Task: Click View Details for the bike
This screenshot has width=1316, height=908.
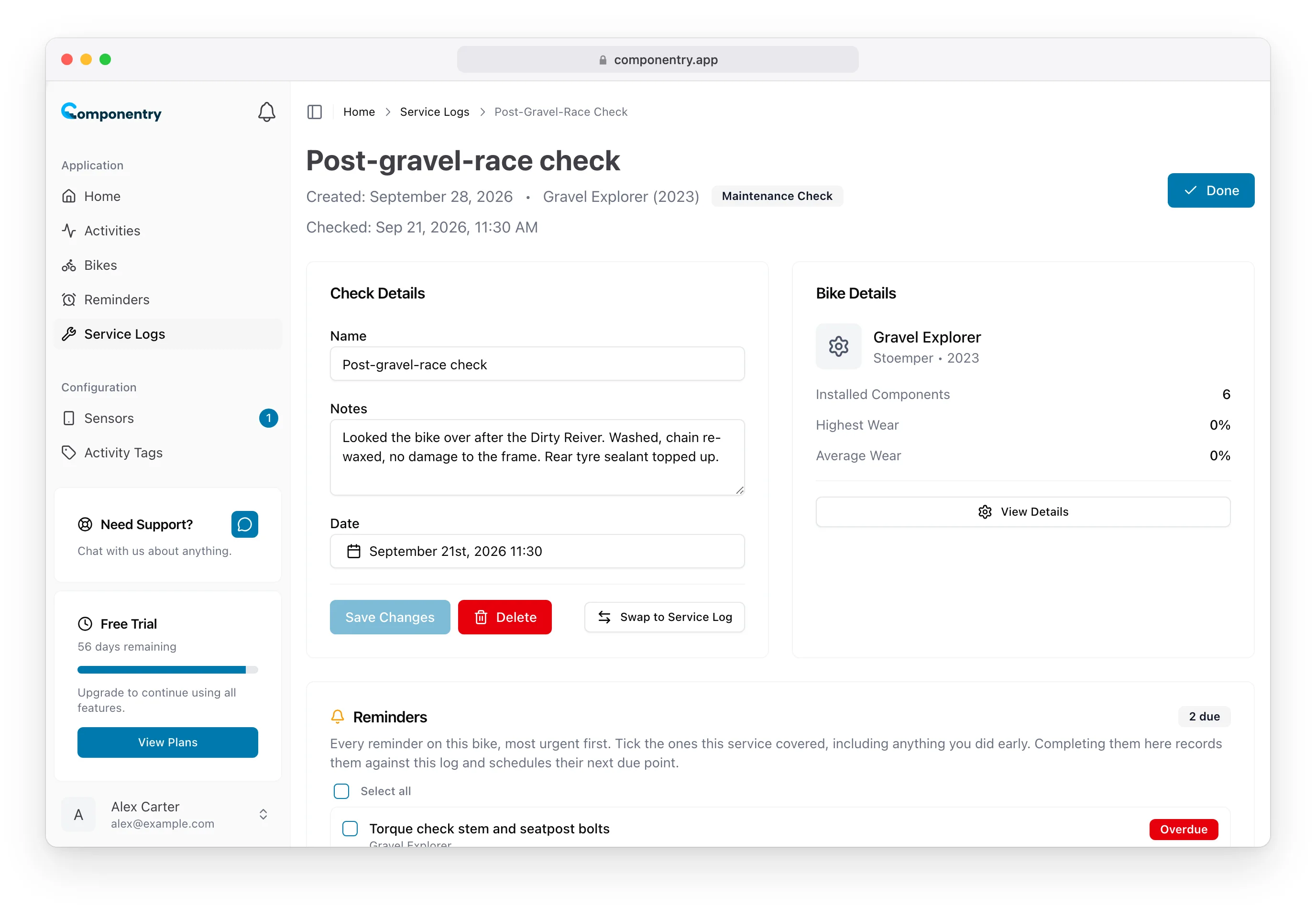Action: tap(1022, 511)
